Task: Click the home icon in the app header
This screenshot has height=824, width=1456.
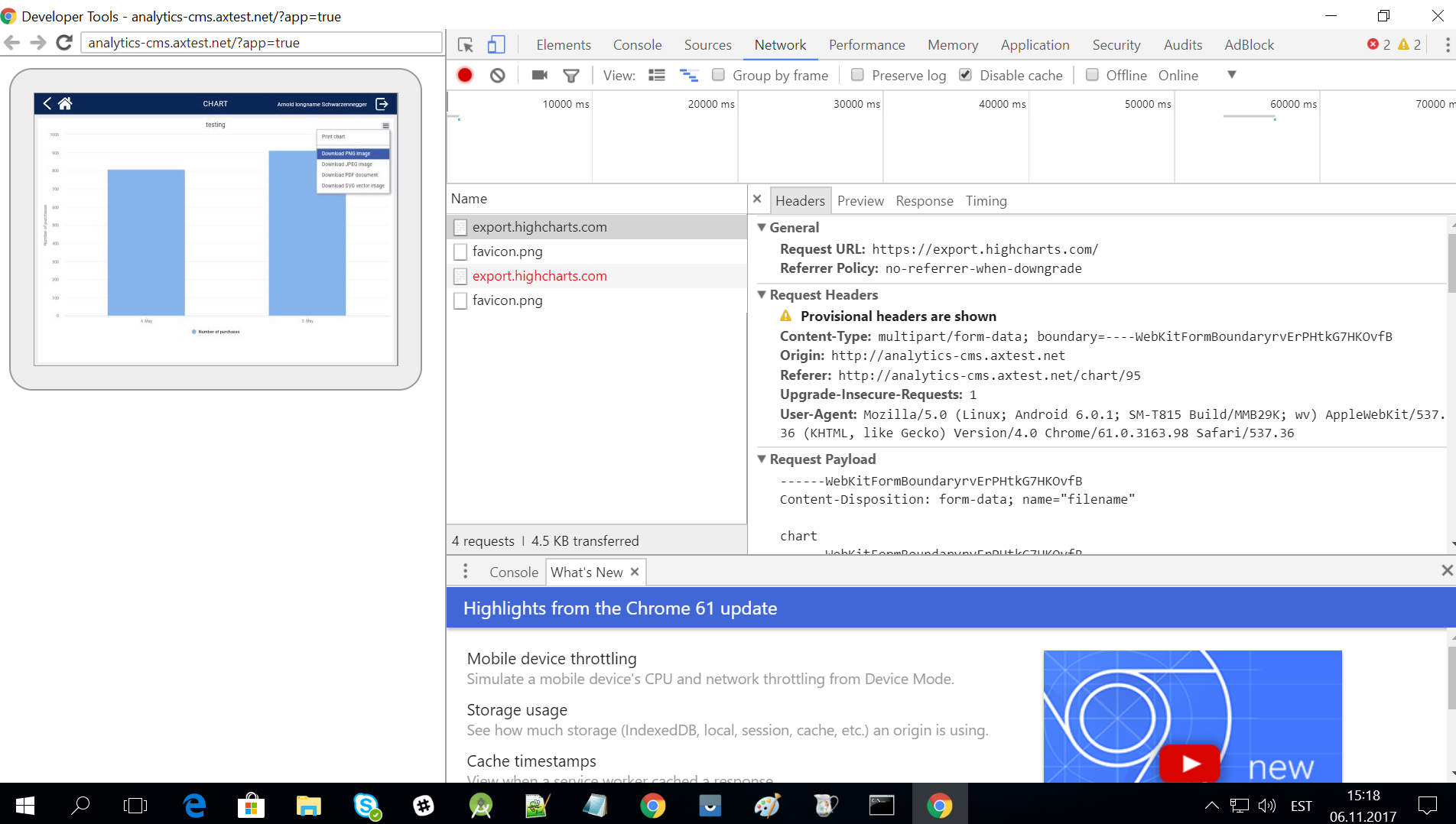Action: coord(66,103)
